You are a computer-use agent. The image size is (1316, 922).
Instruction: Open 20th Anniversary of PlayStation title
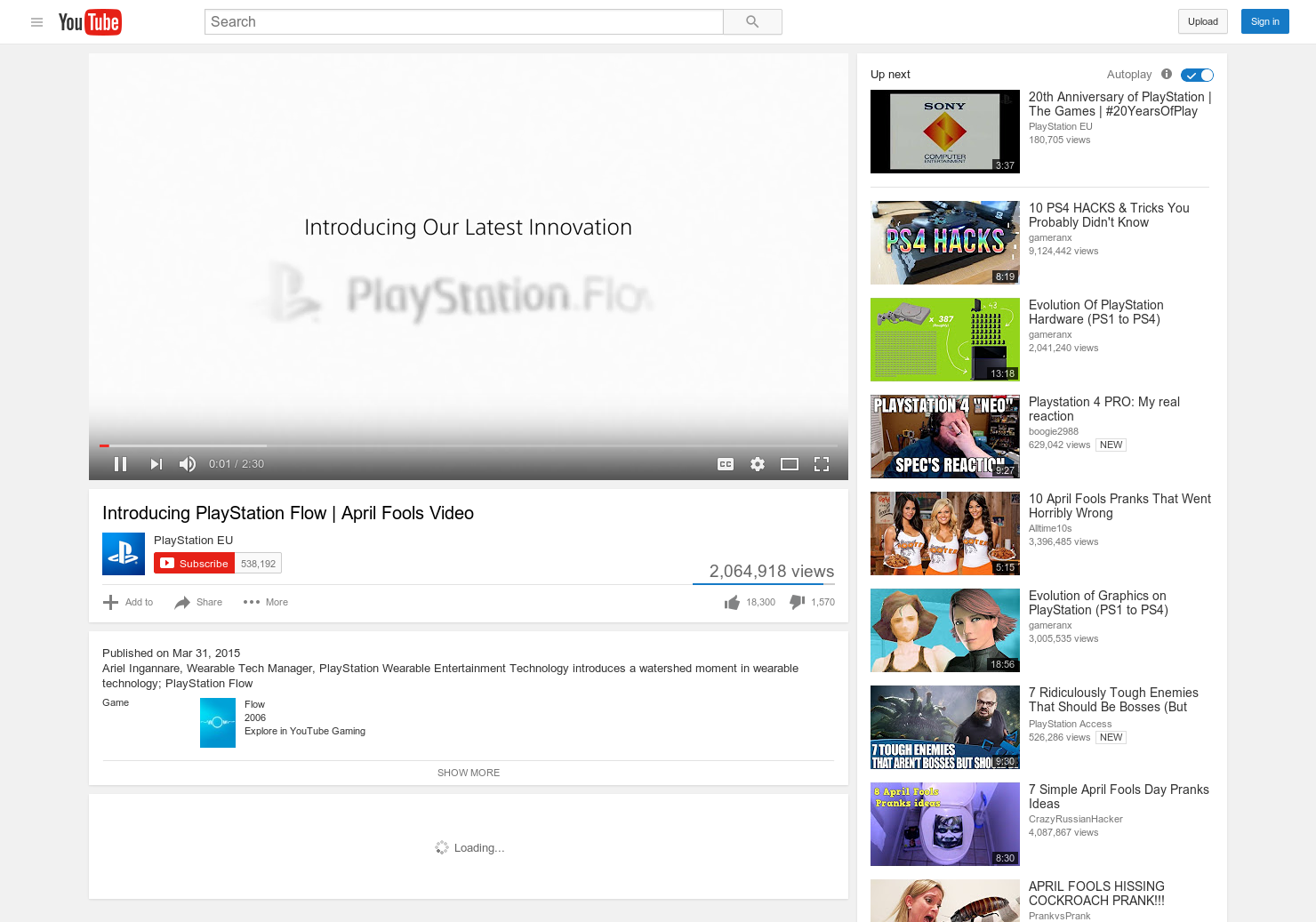tap(1119, 104)
